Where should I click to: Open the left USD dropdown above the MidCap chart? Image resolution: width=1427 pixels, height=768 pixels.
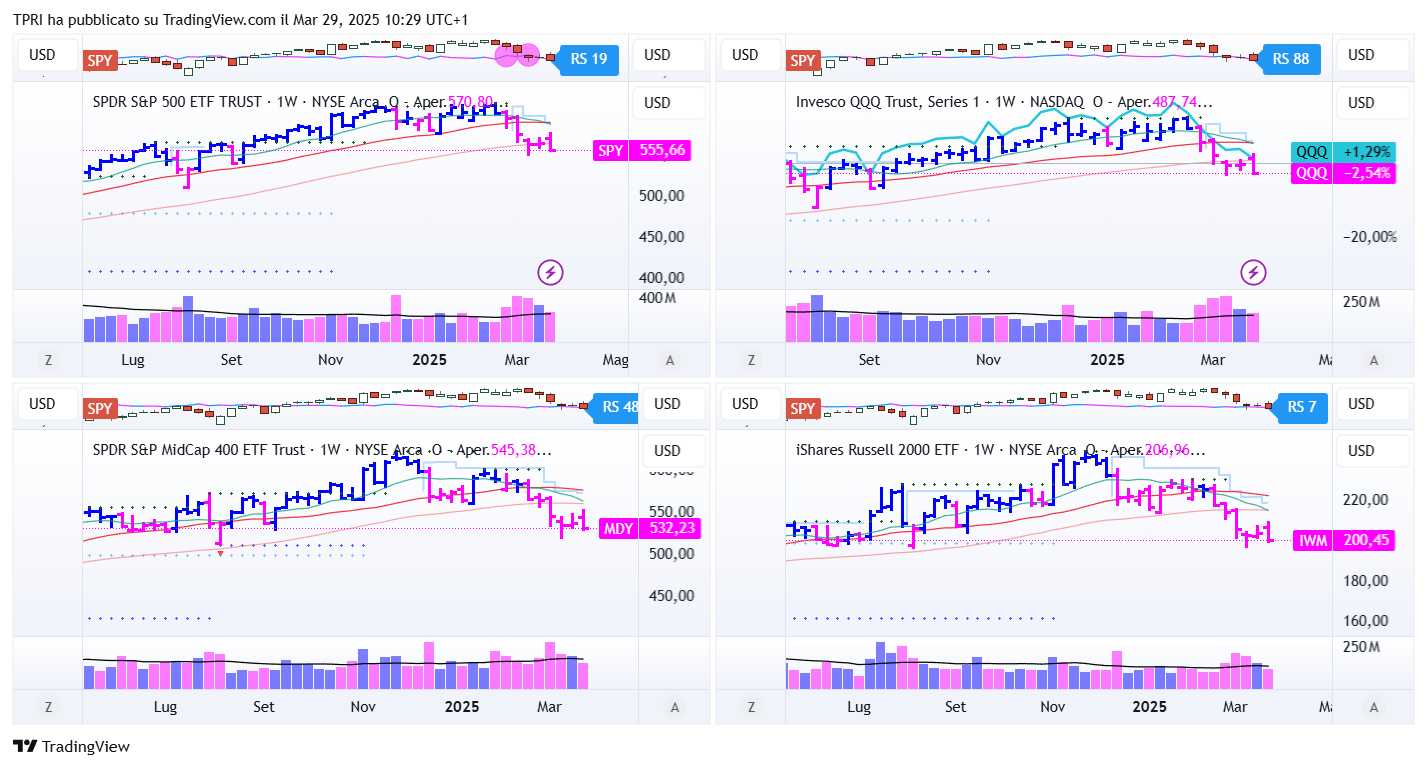[42, 404]
